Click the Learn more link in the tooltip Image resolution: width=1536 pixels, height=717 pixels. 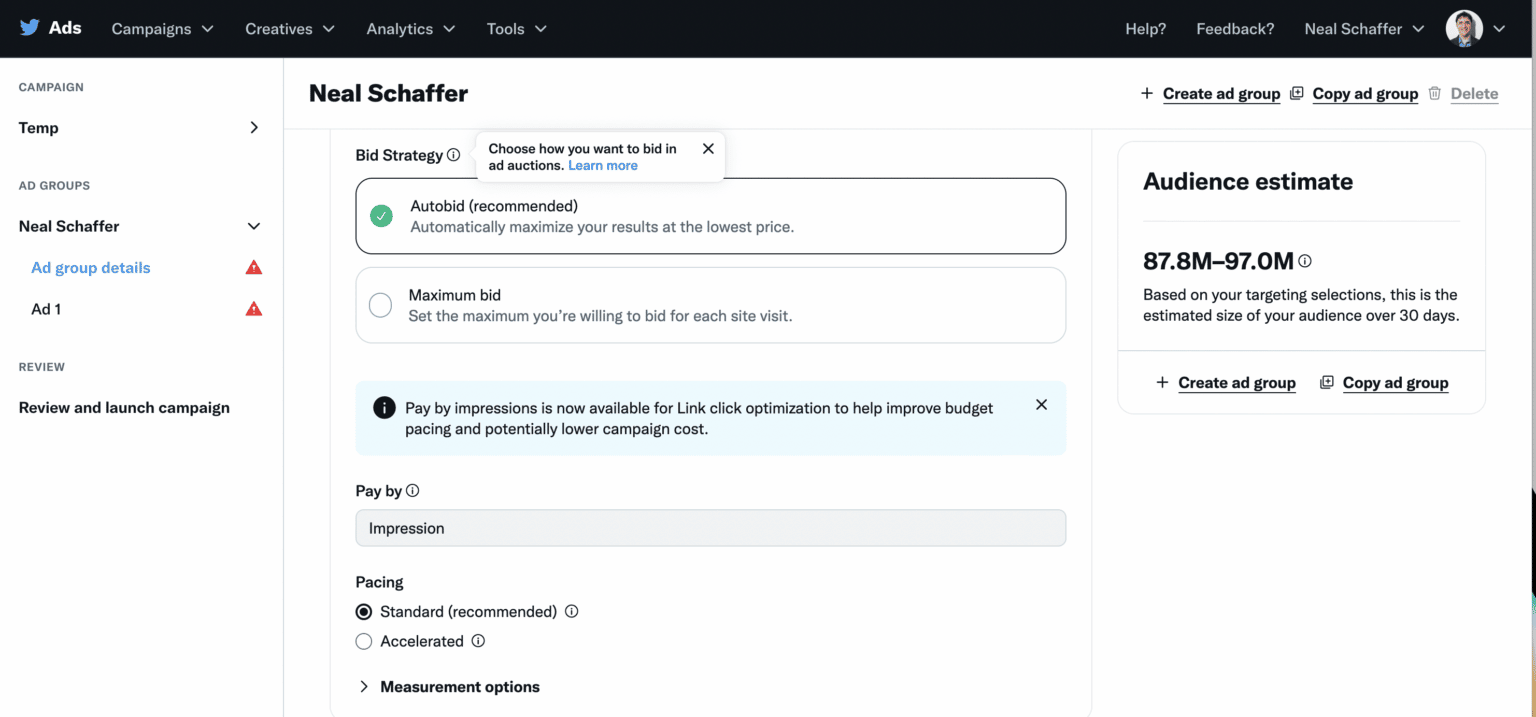coord(602,165)
